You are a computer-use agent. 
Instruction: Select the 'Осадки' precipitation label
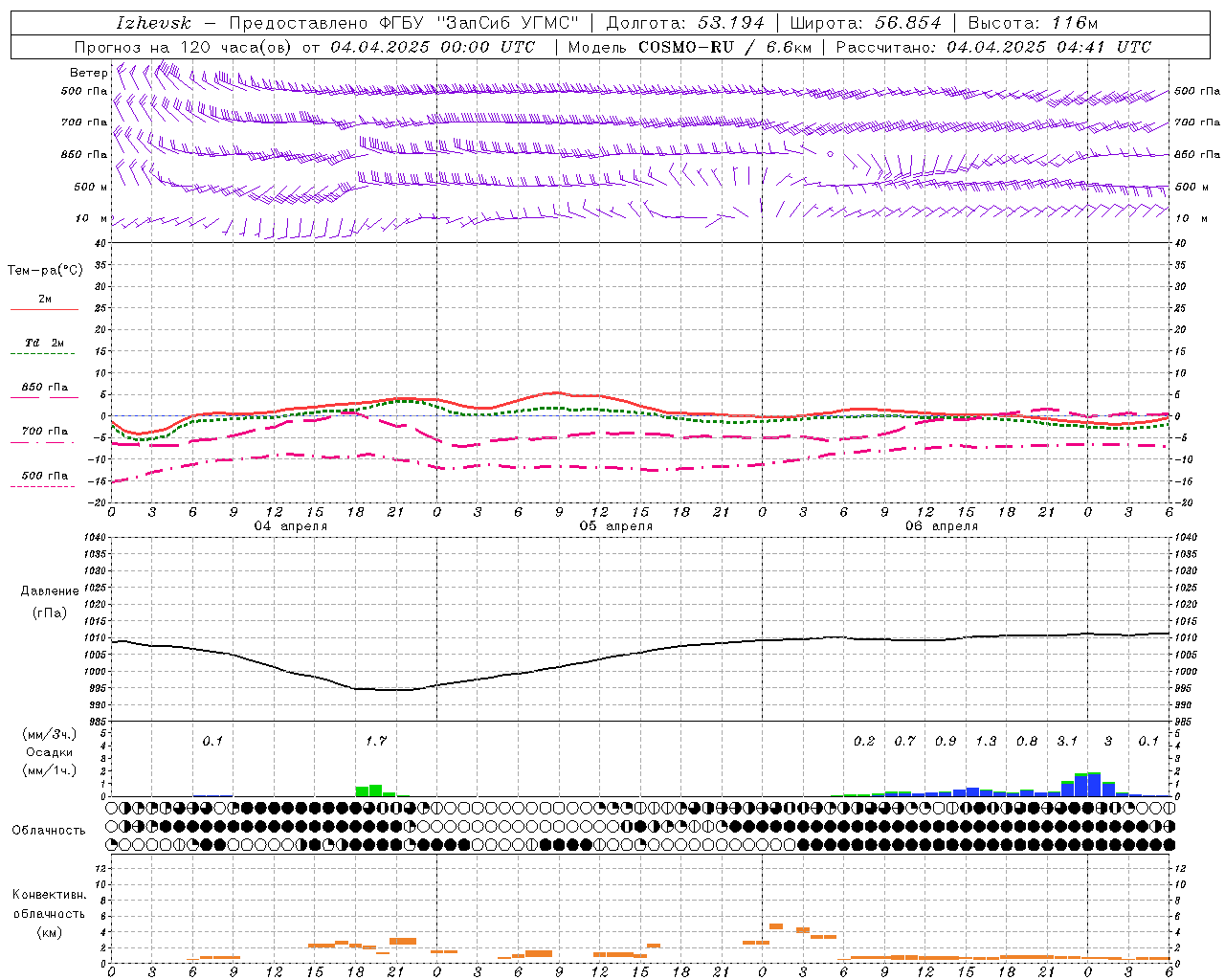(x=50, y=752)
